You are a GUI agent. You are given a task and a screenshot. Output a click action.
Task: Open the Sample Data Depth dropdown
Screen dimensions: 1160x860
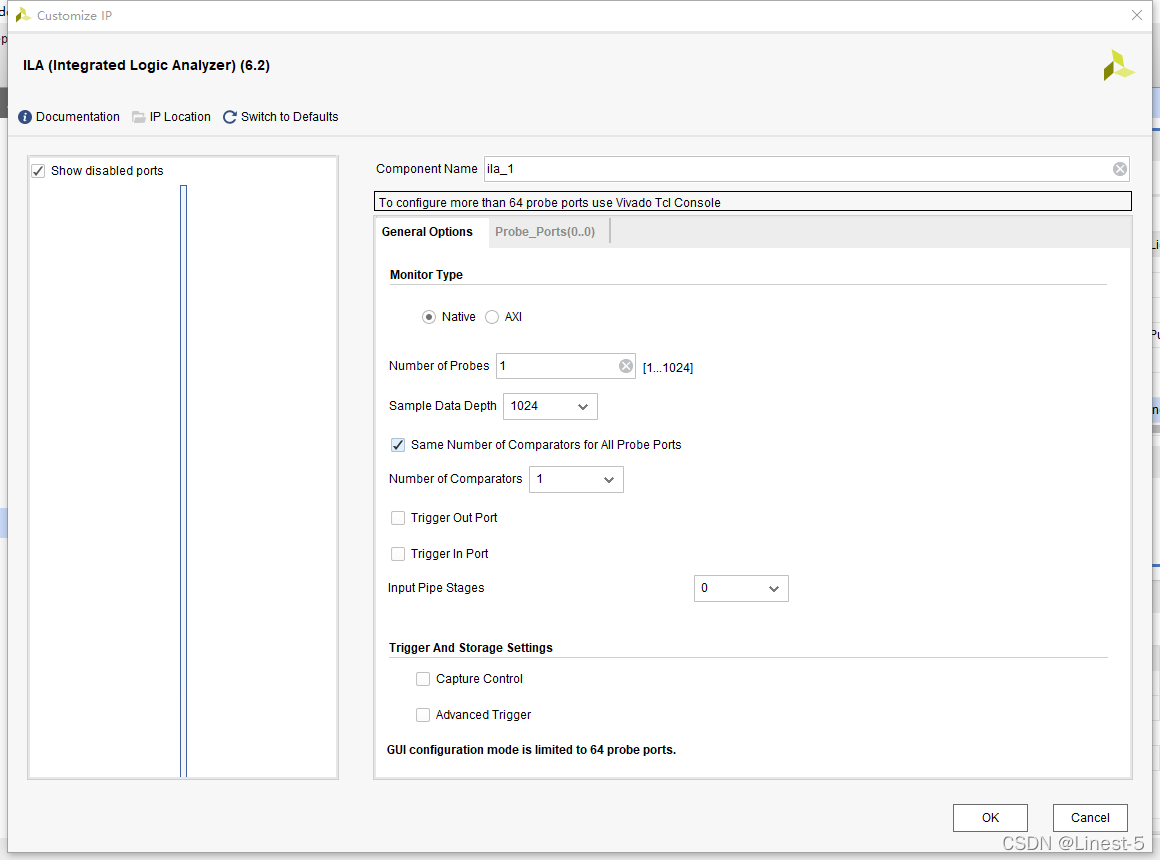click(x=550, y=406)
